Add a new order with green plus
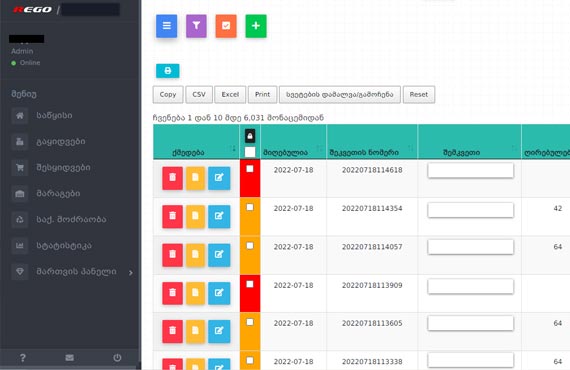 (x=256, y=26)
